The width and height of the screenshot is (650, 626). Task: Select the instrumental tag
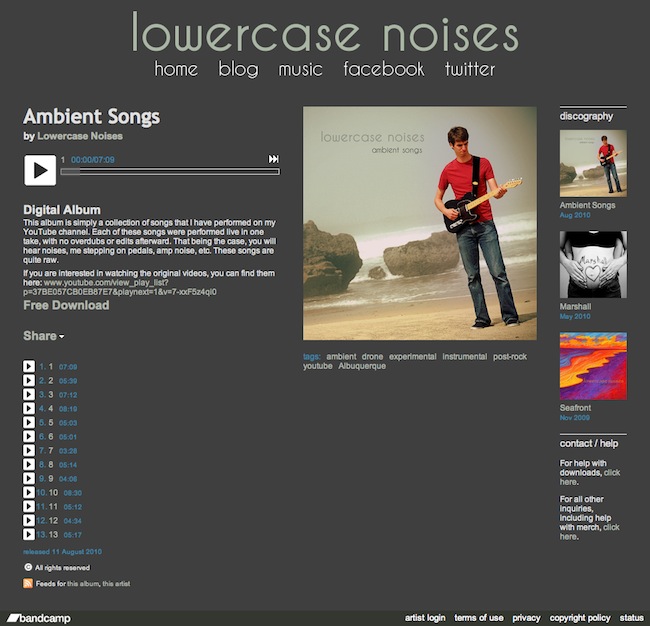click(465, 357)
